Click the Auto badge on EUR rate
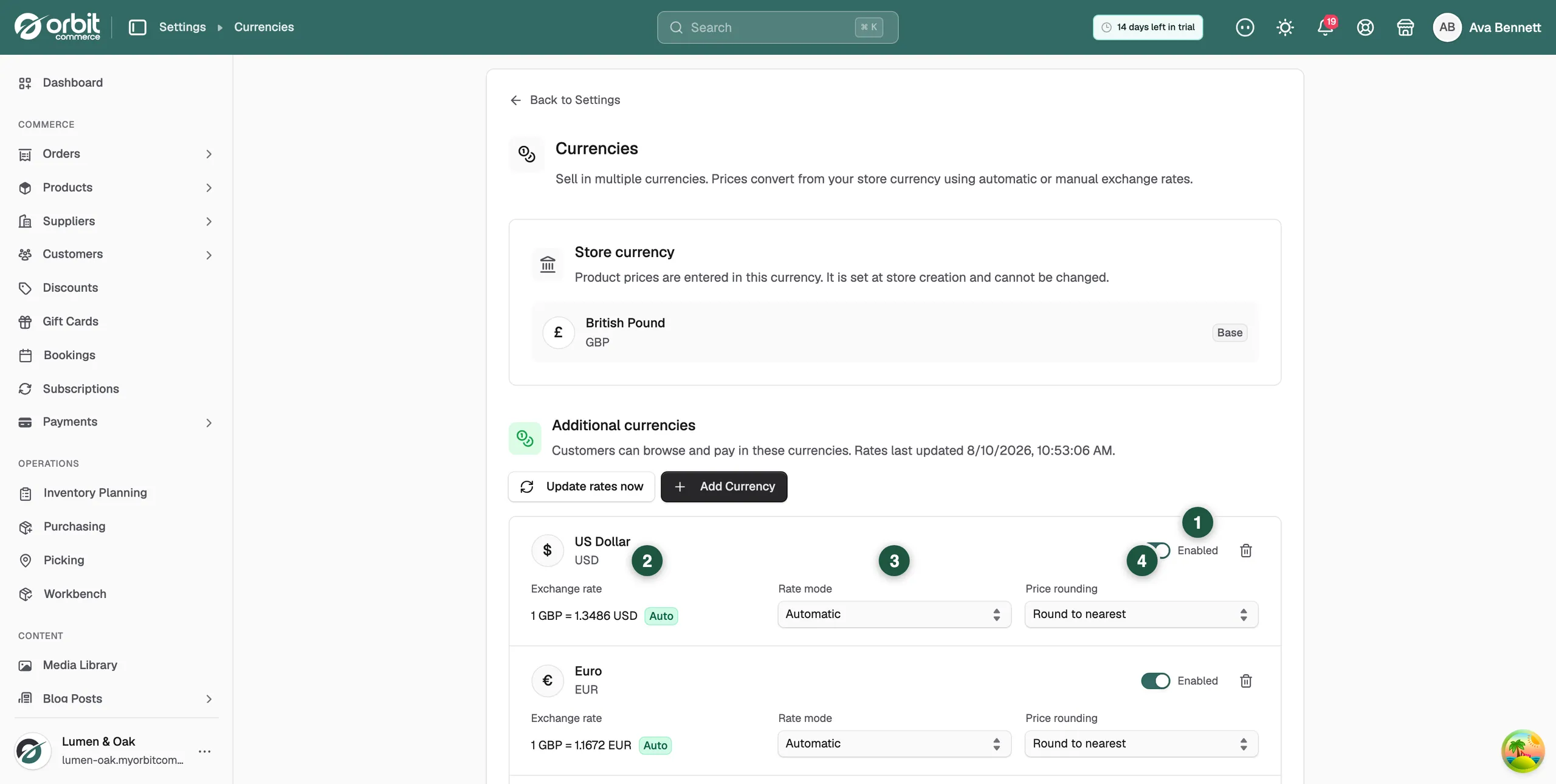 pos(655,746)
